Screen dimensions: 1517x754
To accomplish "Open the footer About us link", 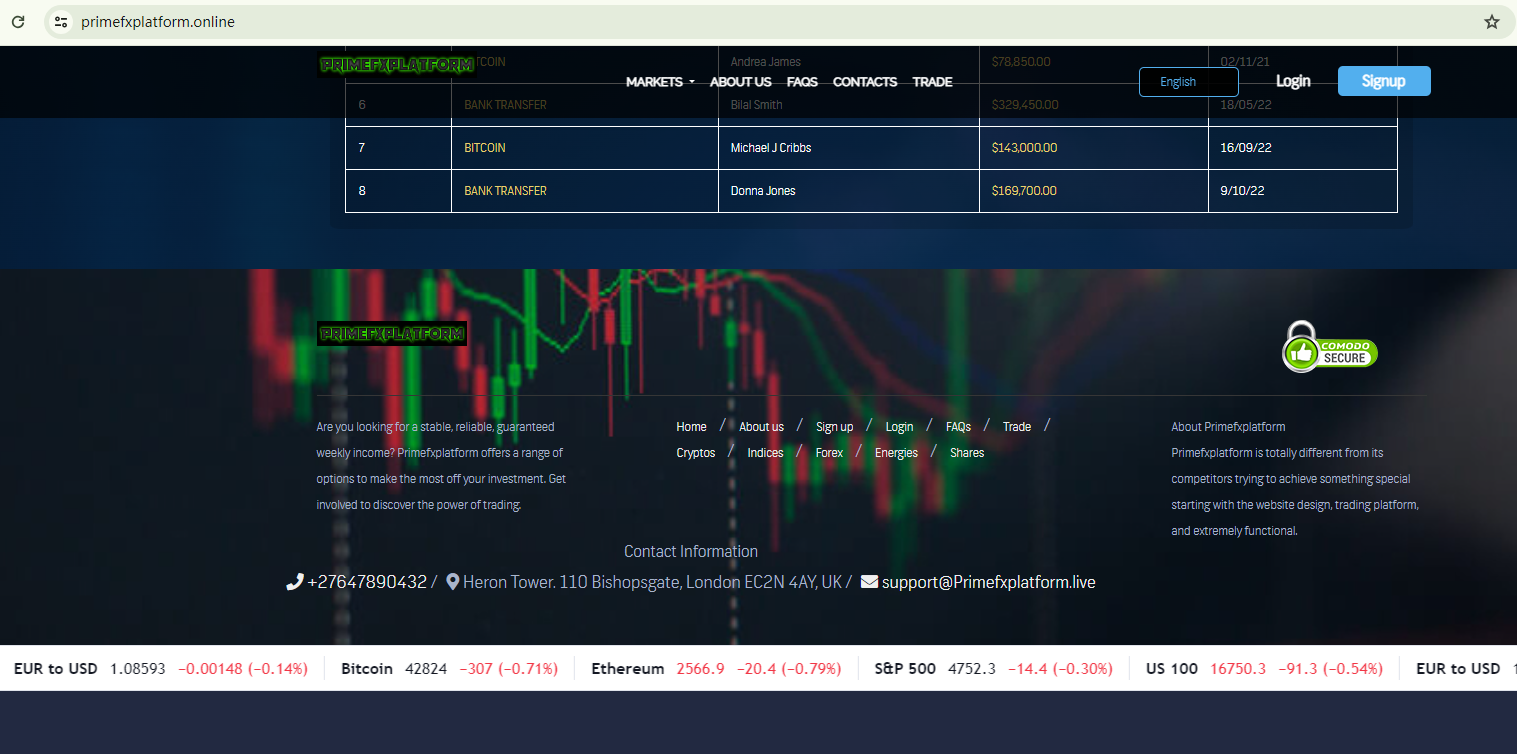I will [761, 427].
